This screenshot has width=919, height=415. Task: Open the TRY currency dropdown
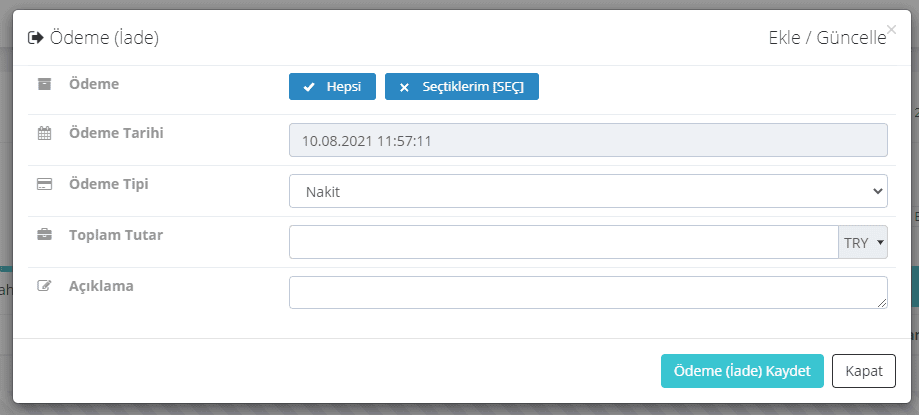[x=863, y=242]
